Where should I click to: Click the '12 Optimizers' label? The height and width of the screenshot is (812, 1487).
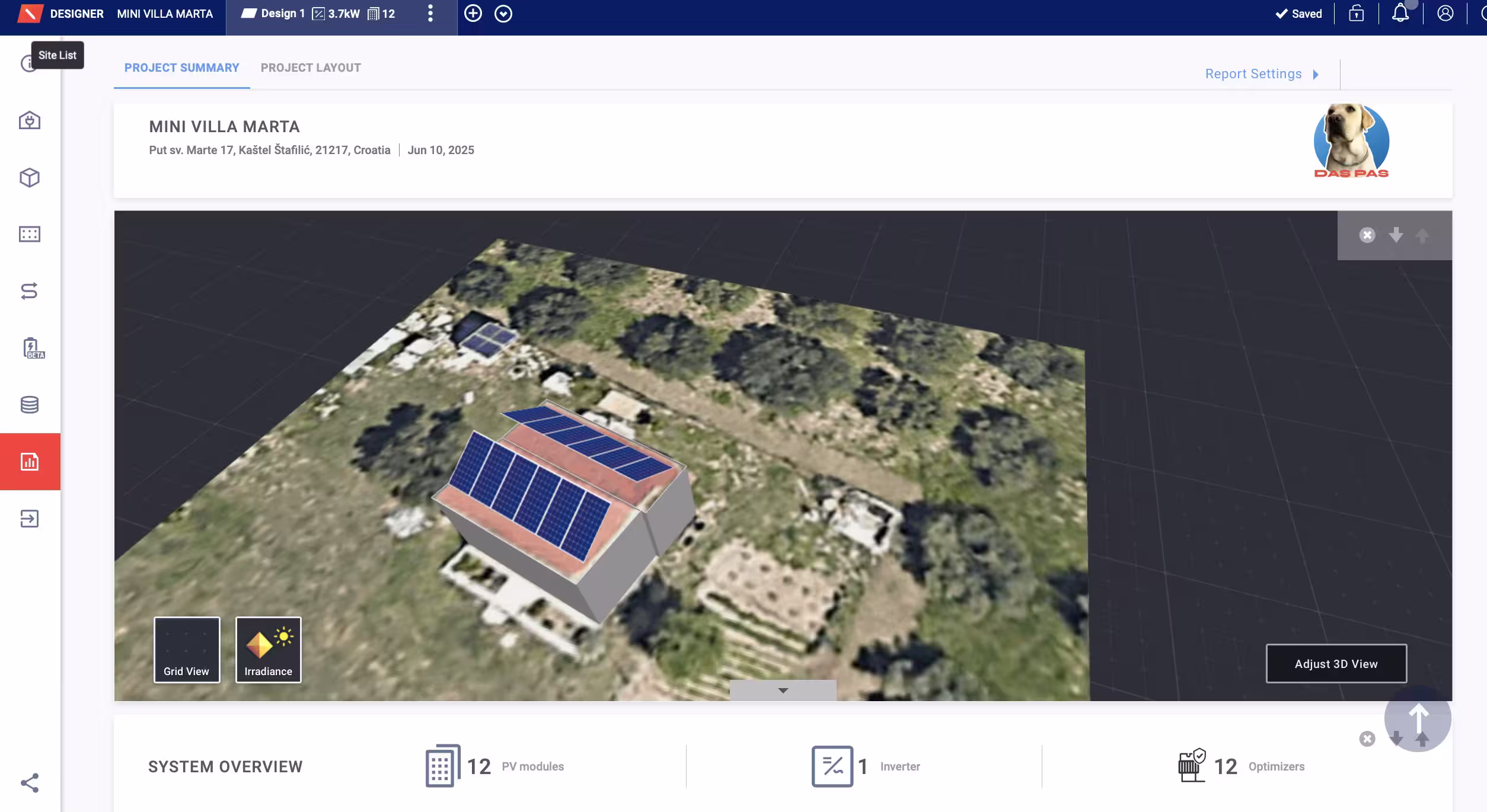pyautogui.click(x=1259, y=766)
